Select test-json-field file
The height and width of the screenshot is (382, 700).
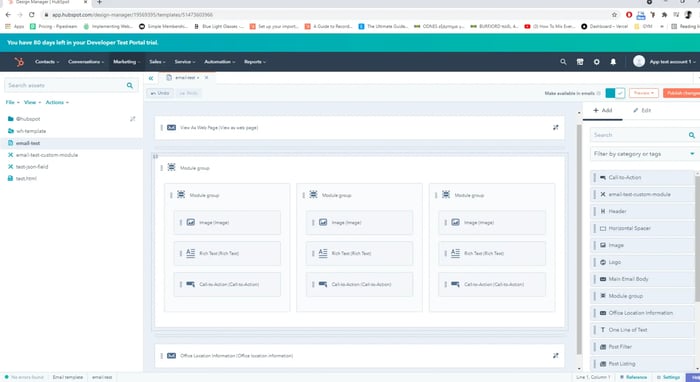[32, 166]
